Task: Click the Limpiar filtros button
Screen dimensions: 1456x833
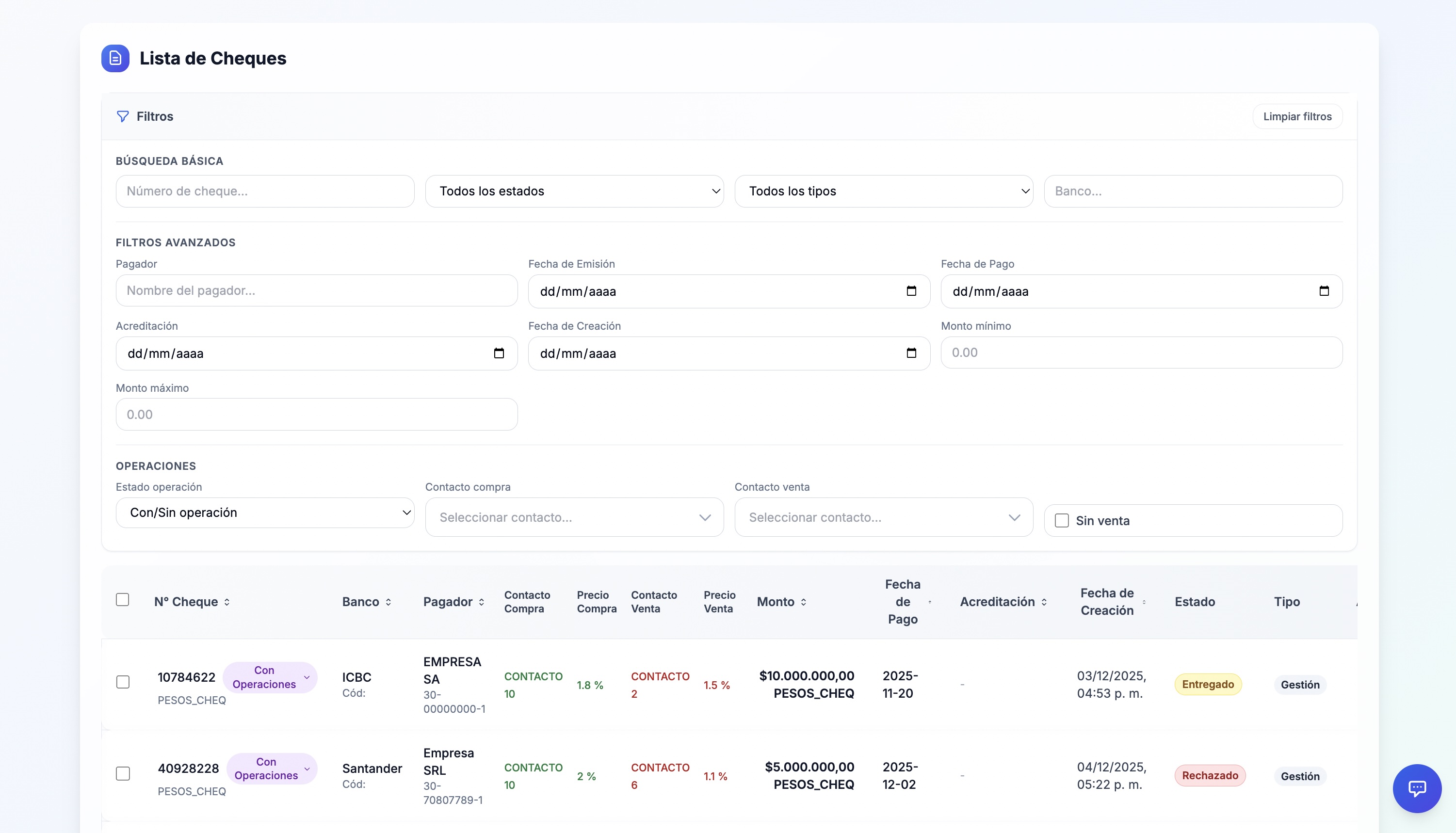Action: 1297,117
